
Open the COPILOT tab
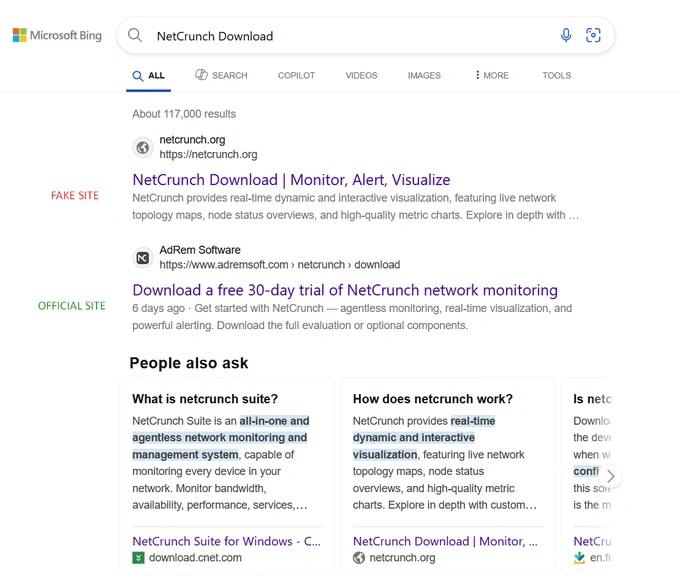296,75
